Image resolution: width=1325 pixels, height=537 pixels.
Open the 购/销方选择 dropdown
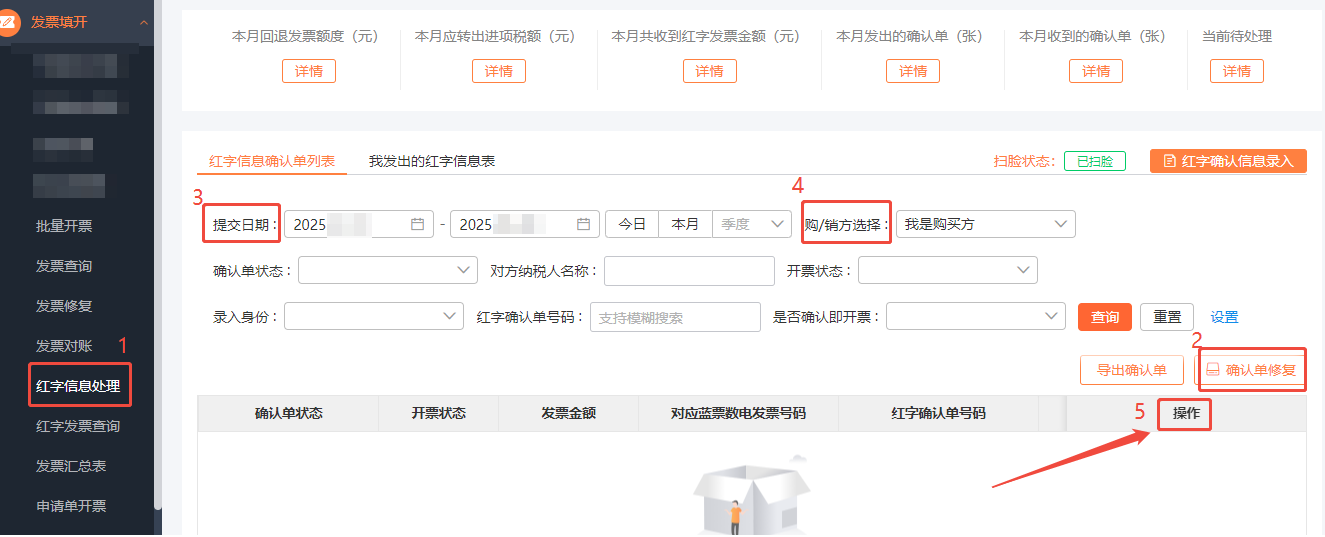pos(985,225)
